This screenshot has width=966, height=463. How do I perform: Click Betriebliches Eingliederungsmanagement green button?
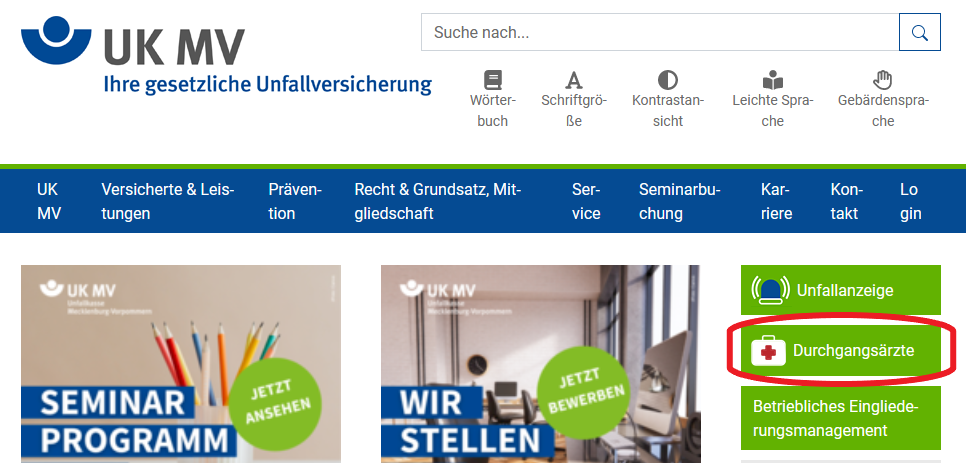point(841,418)
